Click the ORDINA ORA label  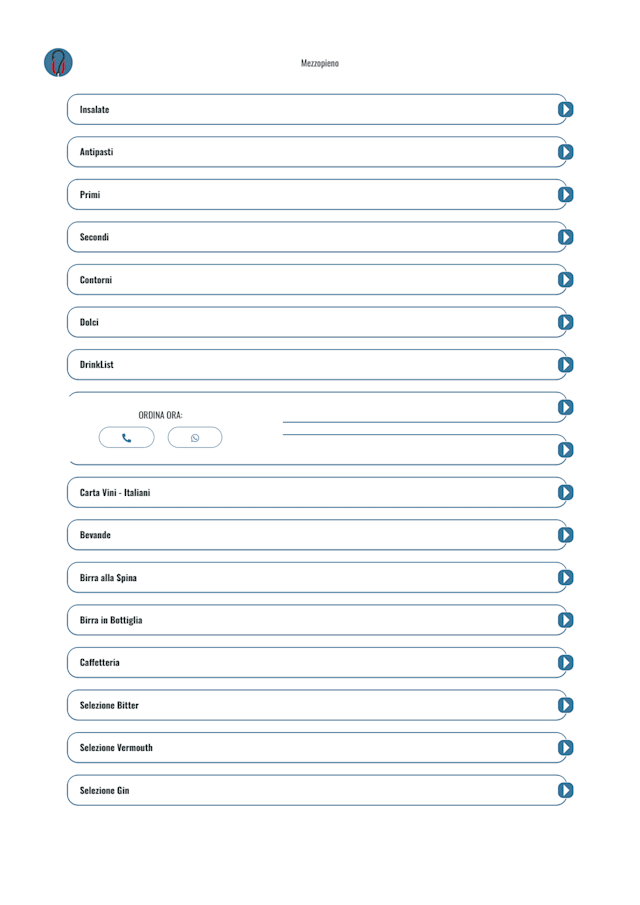tap(160, 415)
